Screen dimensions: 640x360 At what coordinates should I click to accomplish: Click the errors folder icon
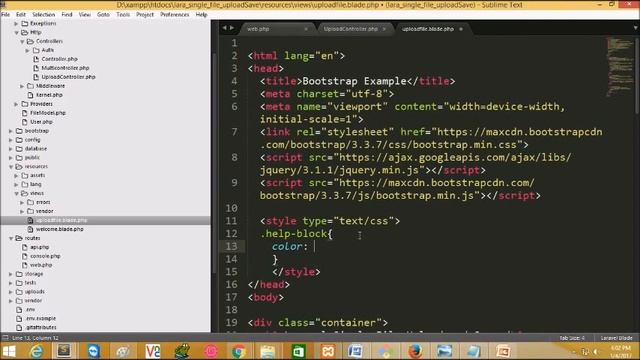pos(30,202)
